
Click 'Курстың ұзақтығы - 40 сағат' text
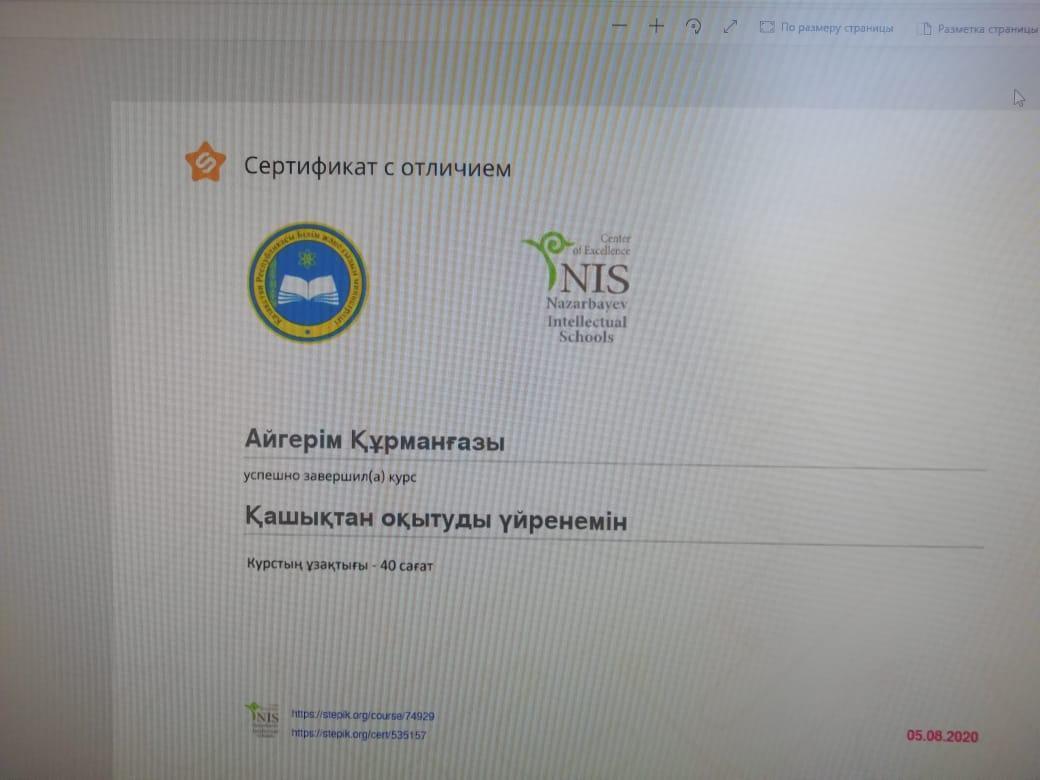pos(339,565)
